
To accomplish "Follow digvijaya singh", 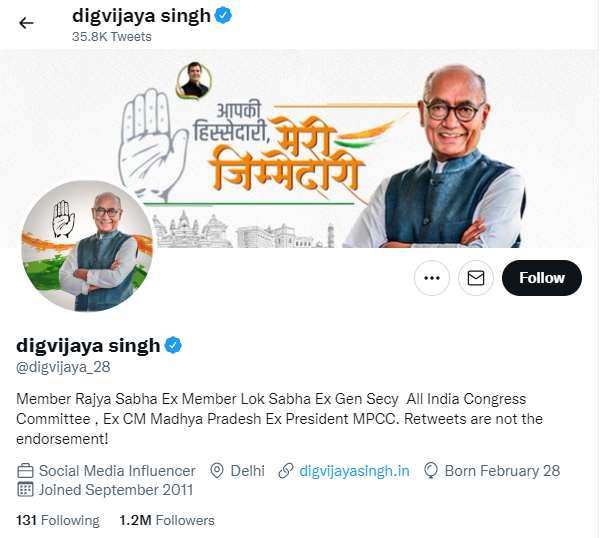I will click(x=542, y=278).
